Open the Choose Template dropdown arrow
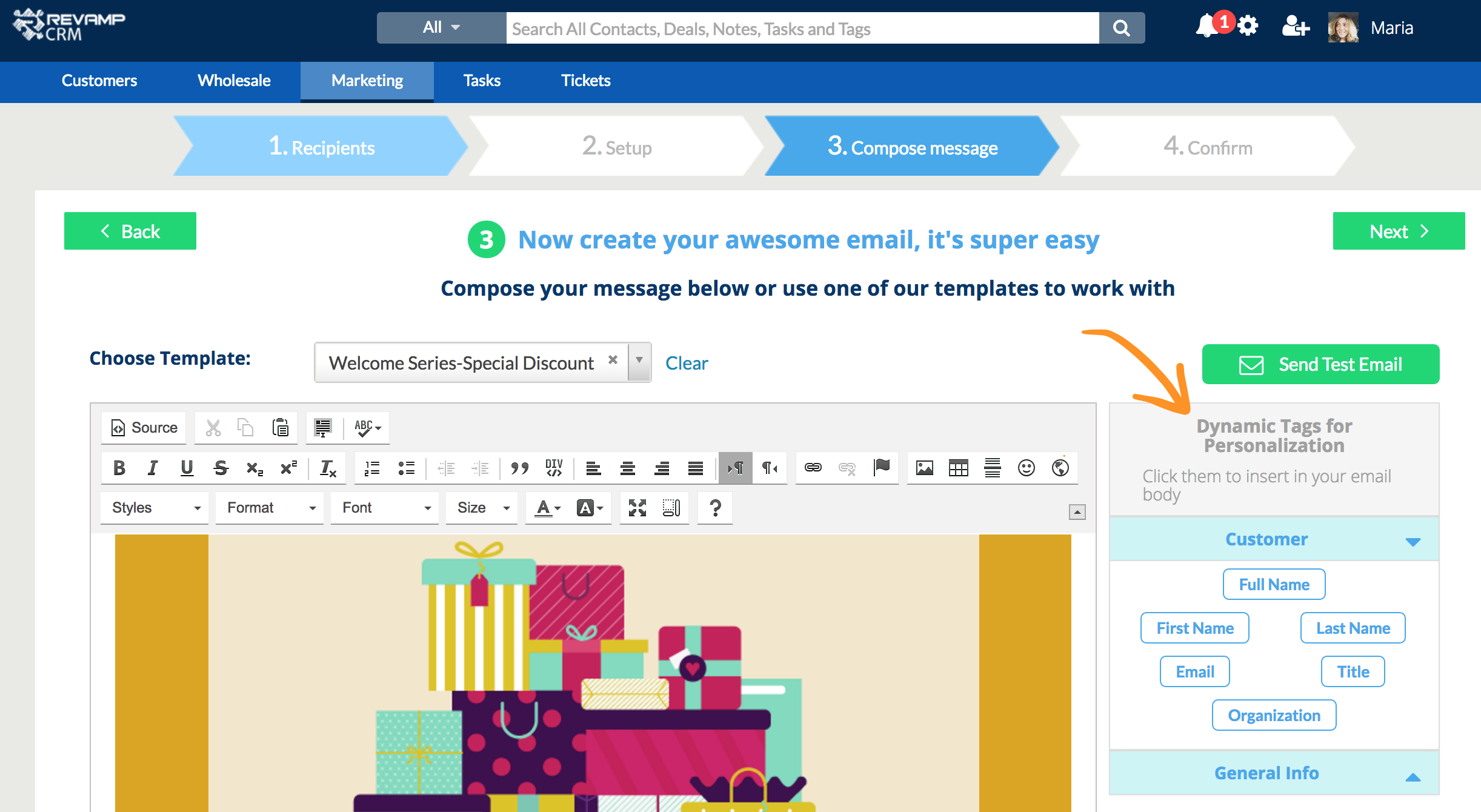 (639, 362)
